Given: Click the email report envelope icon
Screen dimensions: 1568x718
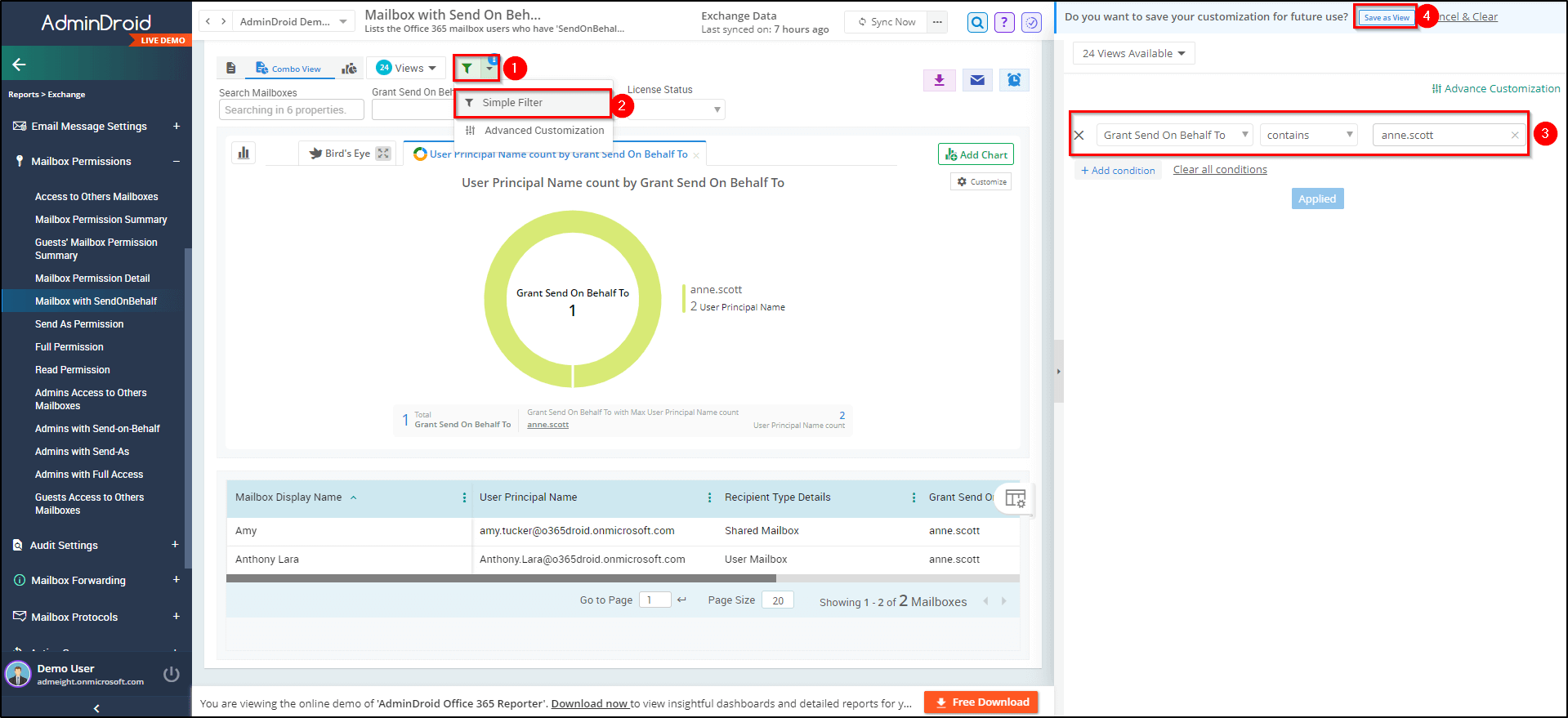Looking at the screenshot, I should [977, 80].
